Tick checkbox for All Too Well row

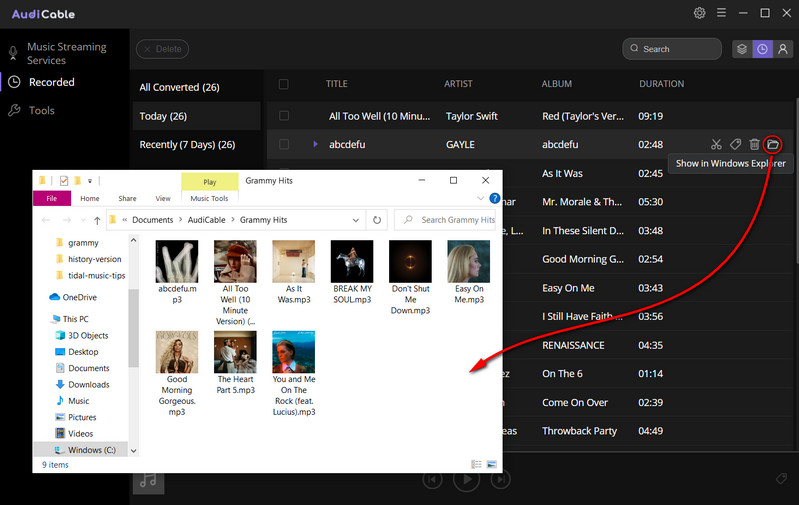click(284, 116)
